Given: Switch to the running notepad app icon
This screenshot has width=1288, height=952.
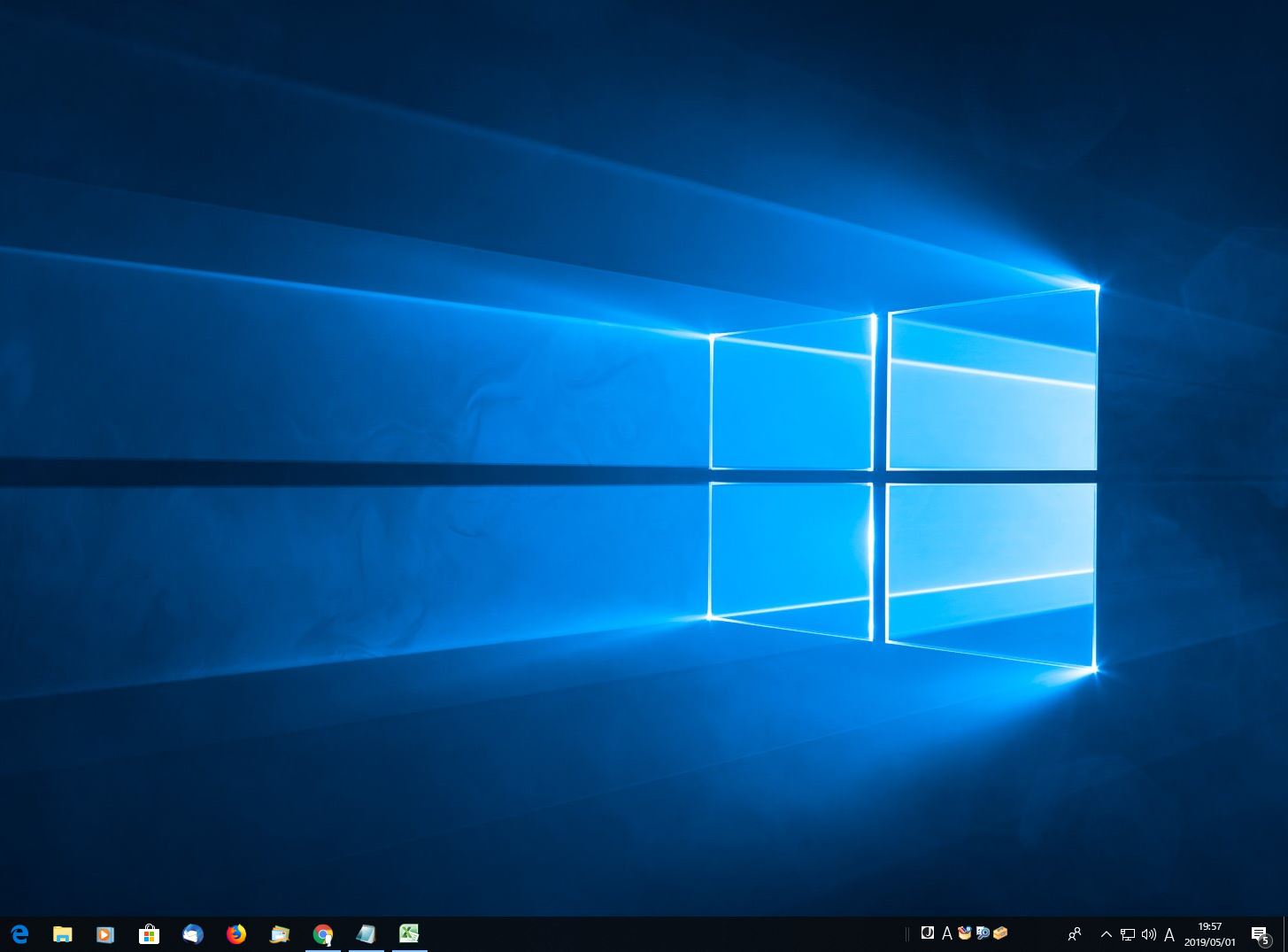Looking at the screenshot, I should (x=366, y=933).
